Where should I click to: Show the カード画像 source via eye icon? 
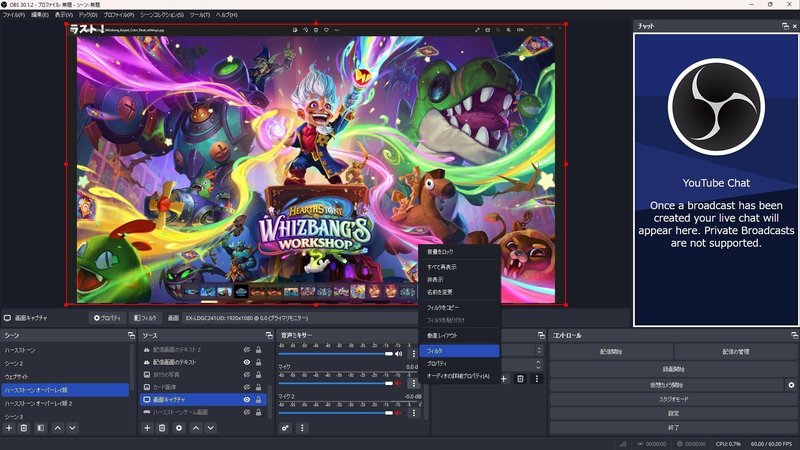[247, 387]
